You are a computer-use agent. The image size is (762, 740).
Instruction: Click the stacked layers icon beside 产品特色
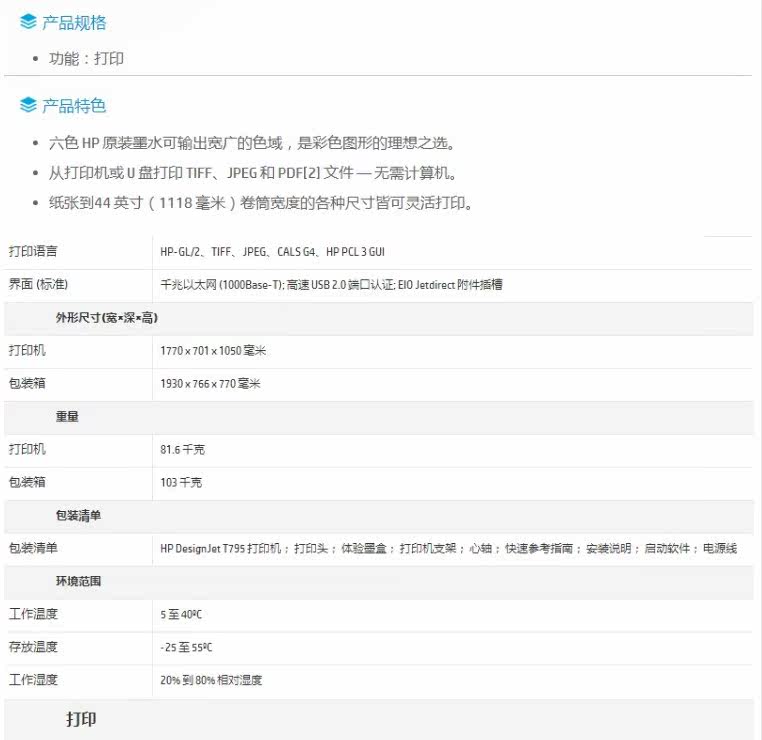(28, 104)
